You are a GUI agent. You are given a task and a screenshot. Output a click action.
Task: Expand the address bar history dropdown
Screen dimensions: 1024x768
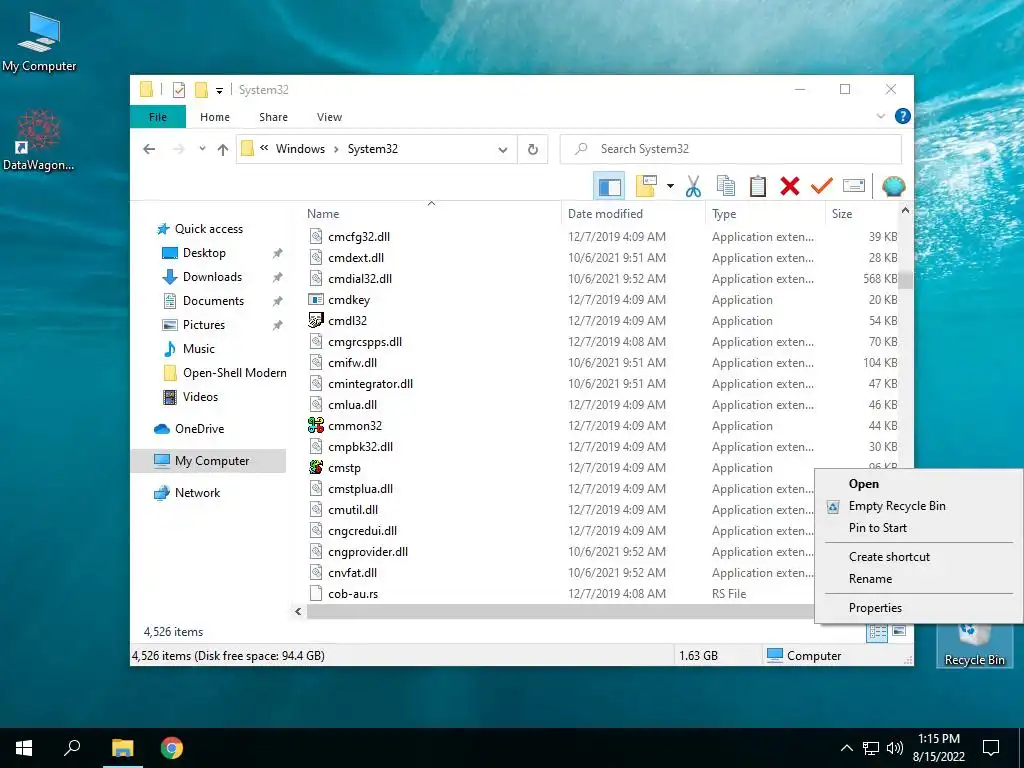(503, 150)
